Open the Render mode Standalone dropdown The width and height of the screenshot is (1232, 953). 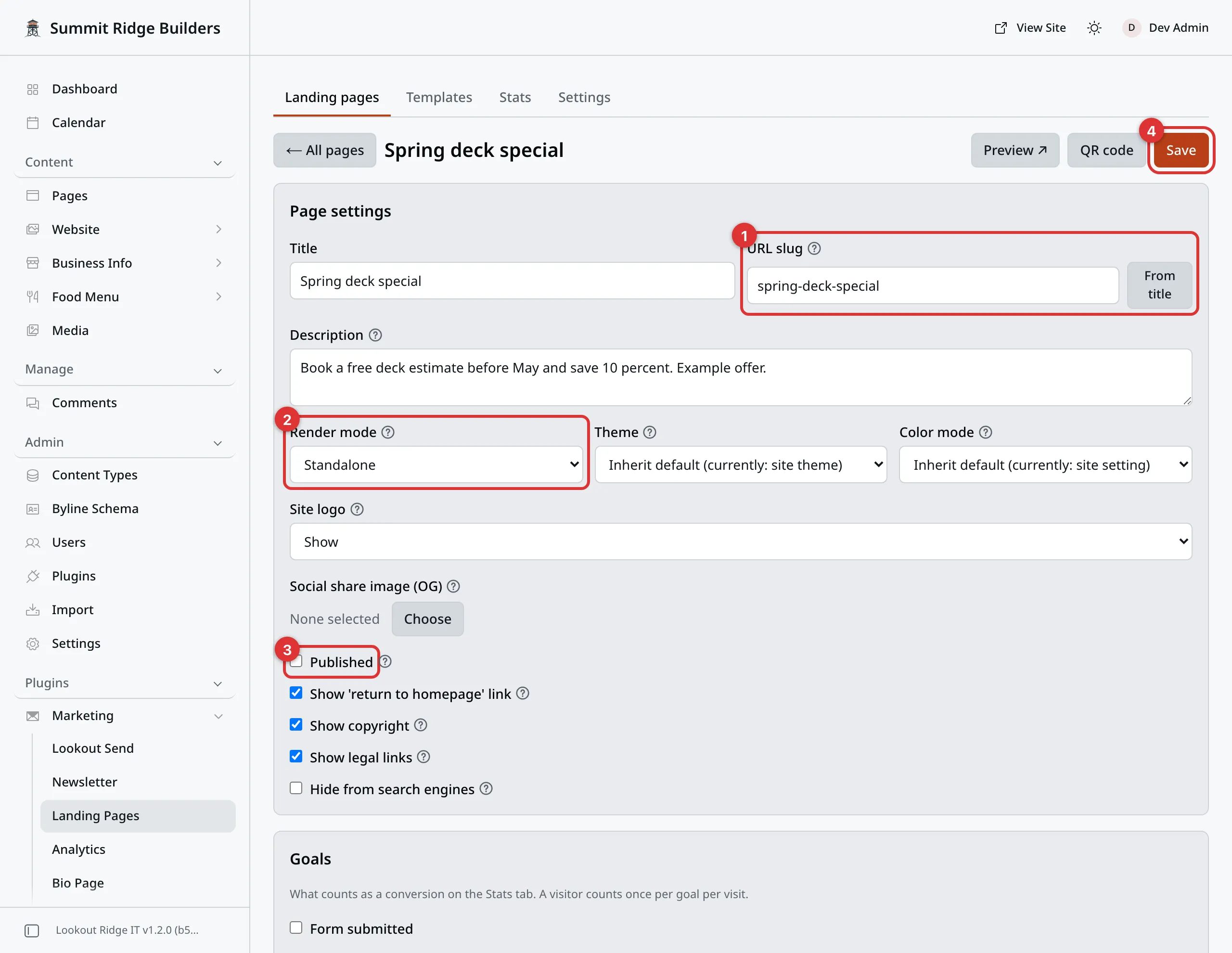436,464
